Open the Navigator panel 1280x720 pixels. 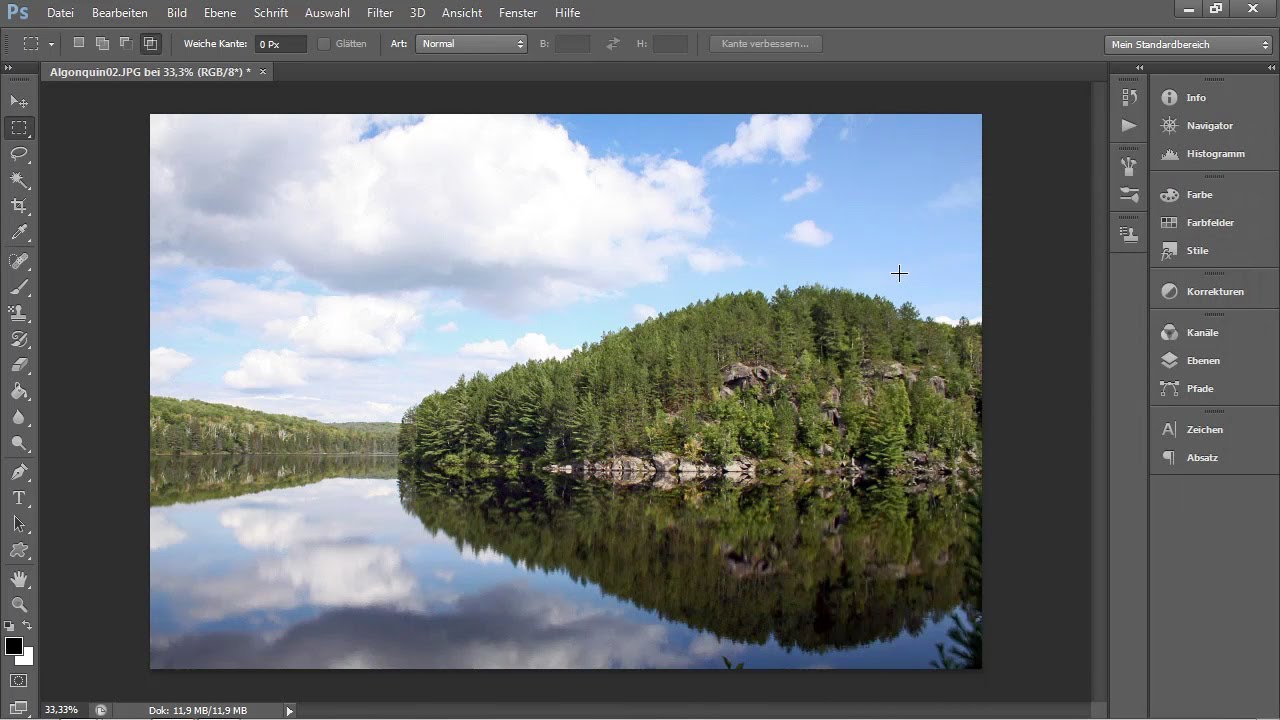coord(1210,126)
